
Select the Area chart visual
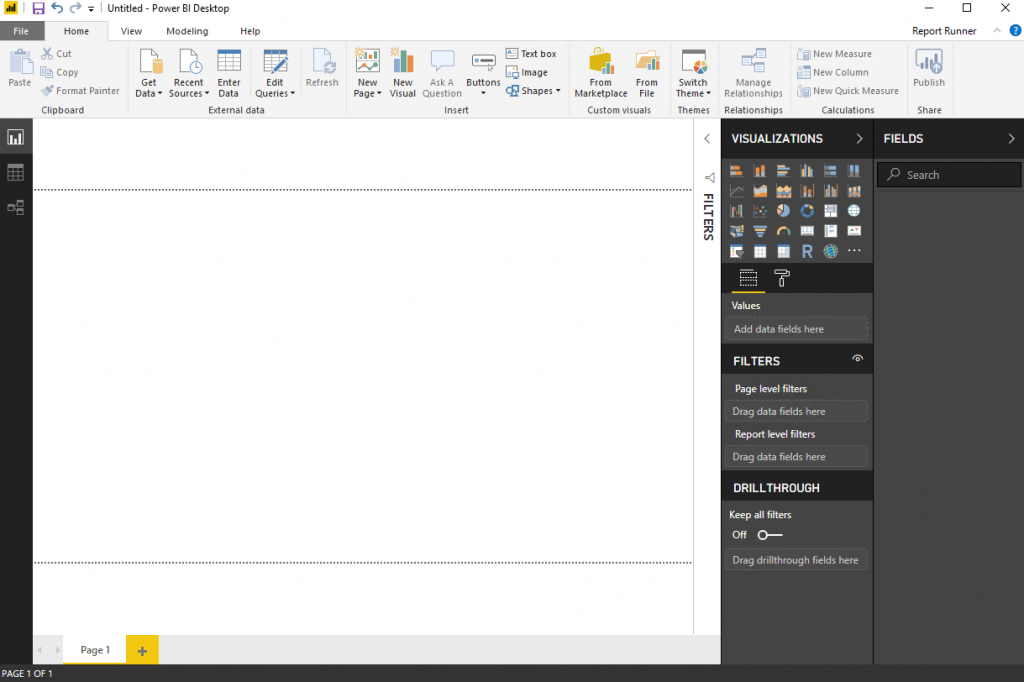tap(760, 191)
